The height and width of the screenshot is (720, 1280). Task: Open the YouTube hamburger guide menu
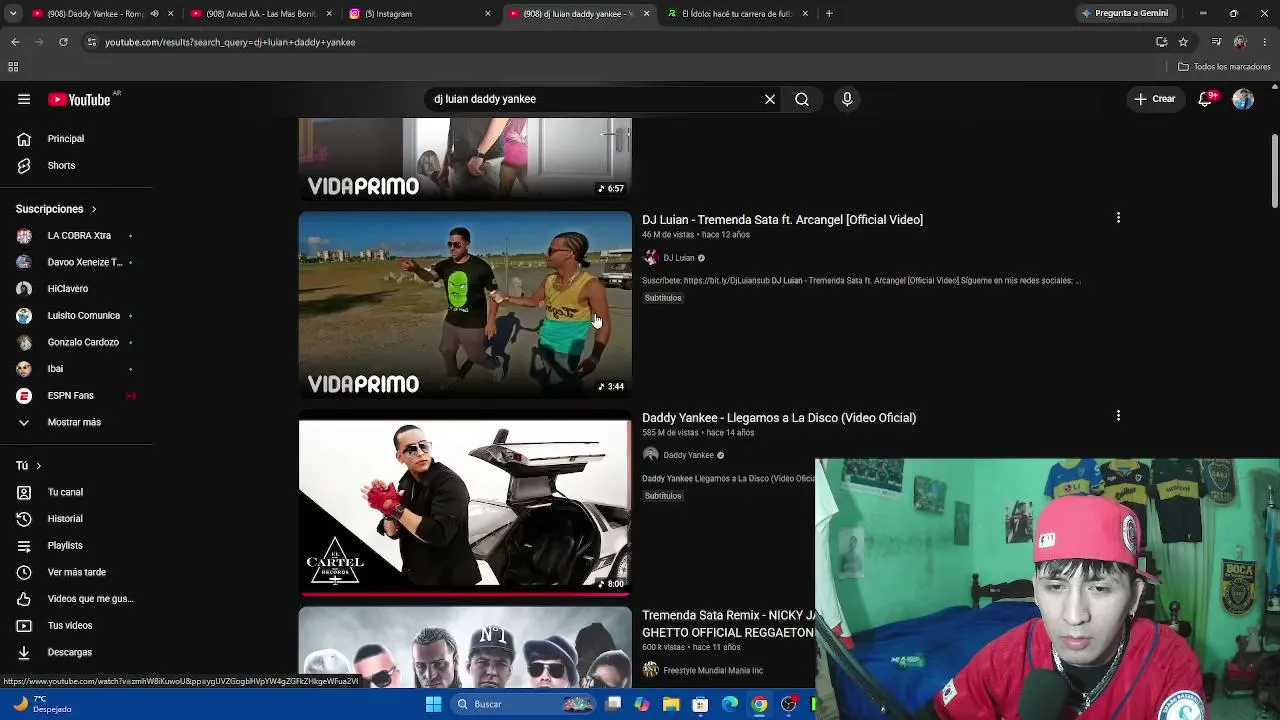[x=24, y=99]
